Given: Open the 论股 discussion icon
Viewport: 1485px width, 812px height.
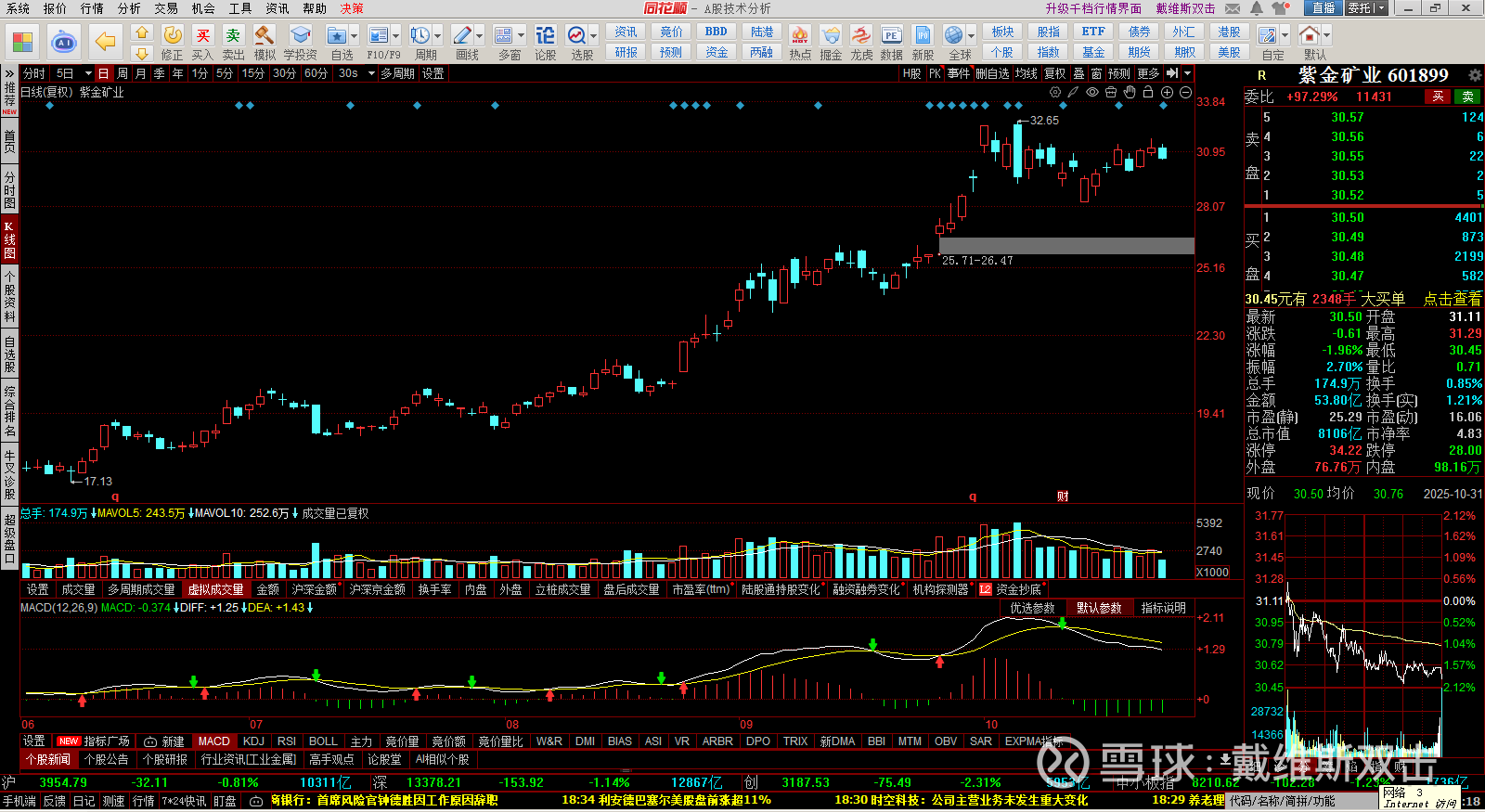Looking at the screenshot, I should (546, 35).
